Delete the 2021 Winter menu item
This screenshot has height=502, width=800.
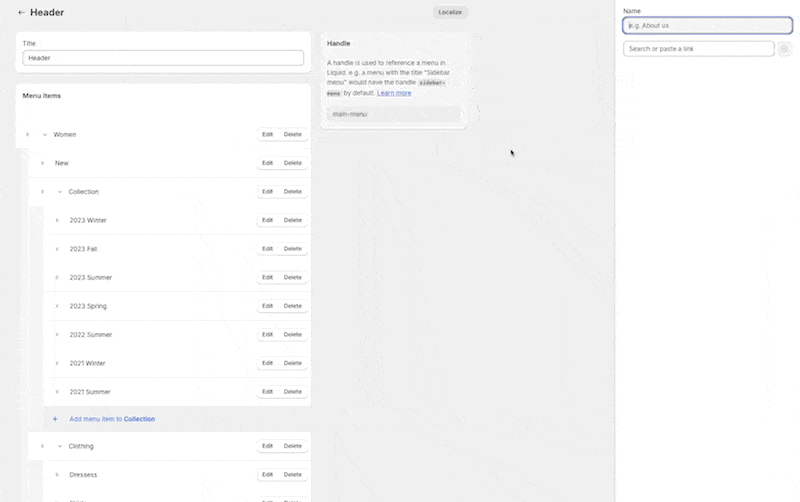pos(292,363)
